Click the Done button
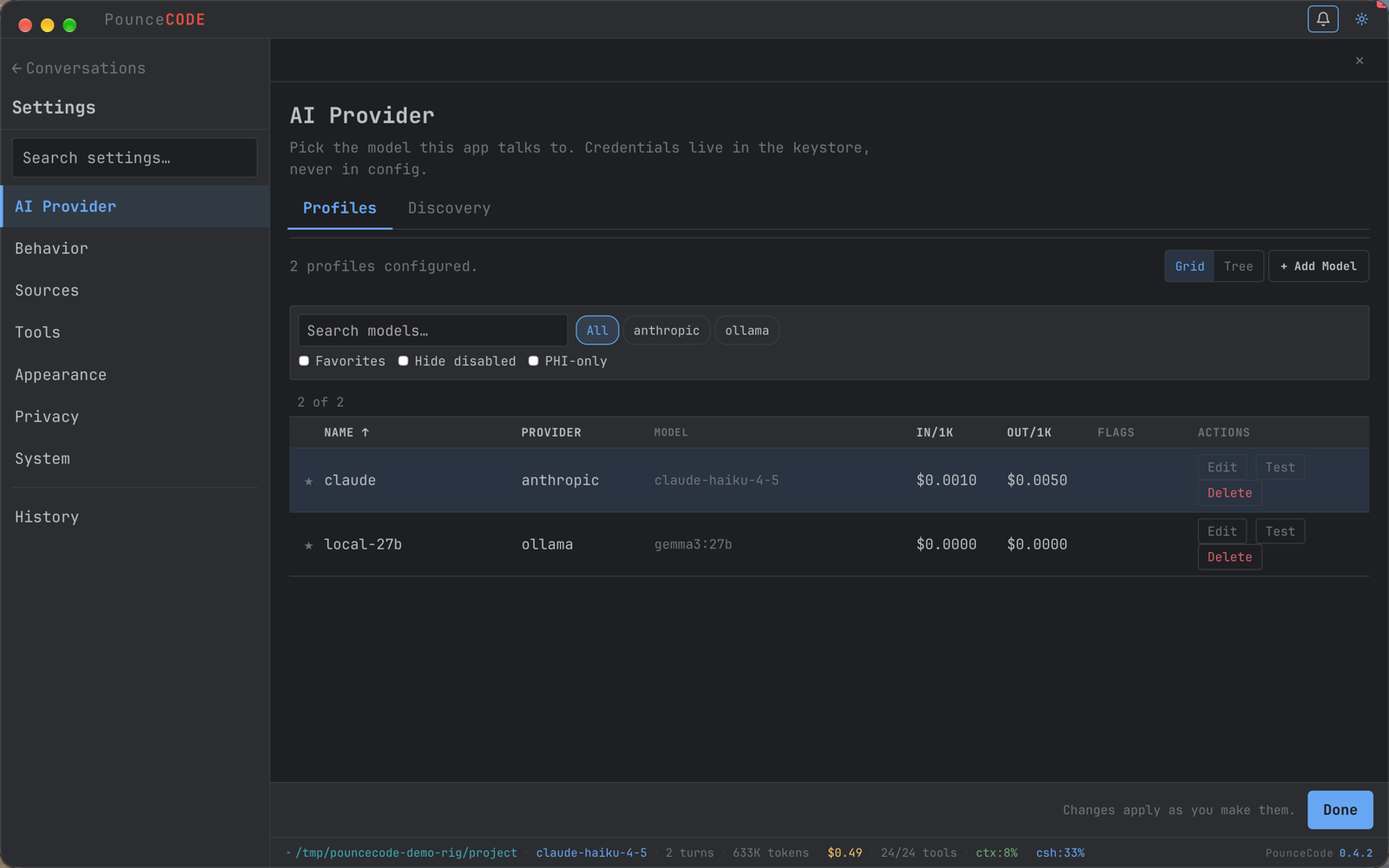 (x=1340, y=810)
